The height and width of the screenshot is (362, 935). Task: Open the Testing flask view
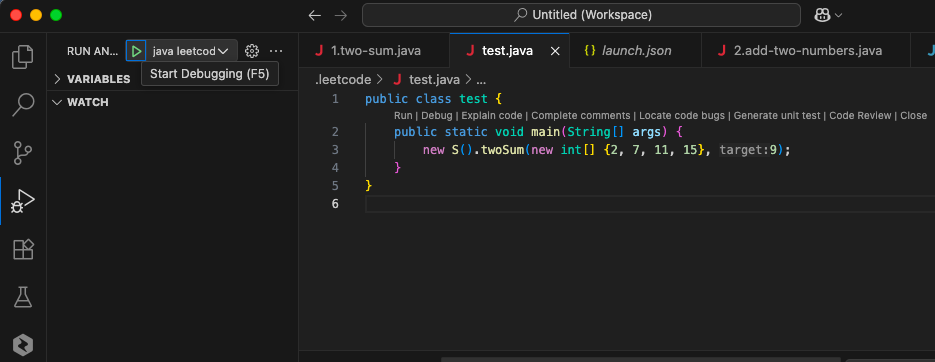(x=23, y=297)
